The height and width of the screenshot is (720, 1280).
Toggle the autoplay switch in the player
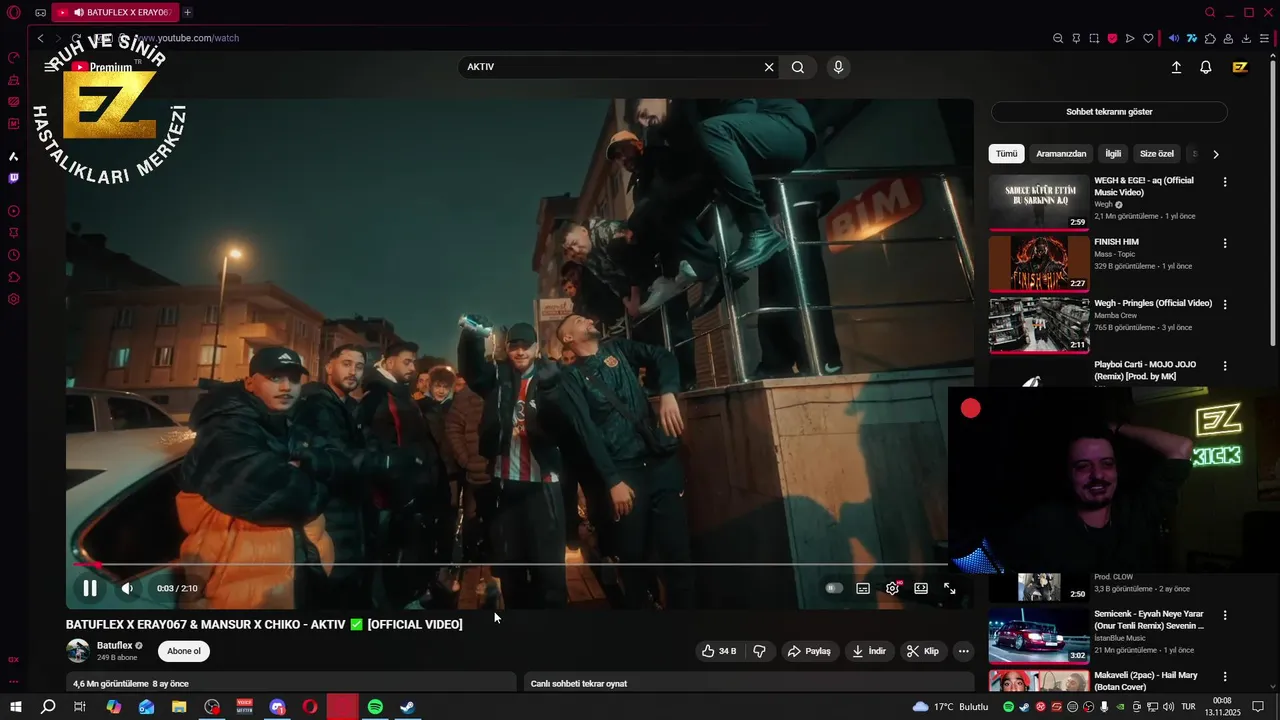834,588
